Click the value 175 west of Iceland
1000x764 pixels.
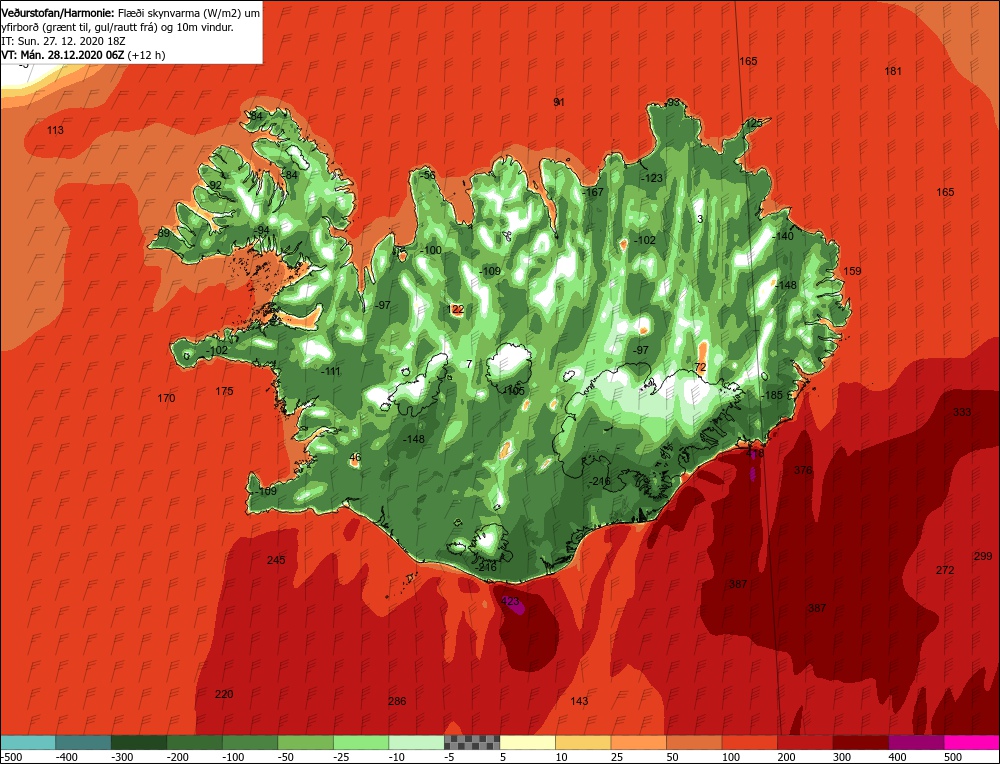tap(224, 391)
